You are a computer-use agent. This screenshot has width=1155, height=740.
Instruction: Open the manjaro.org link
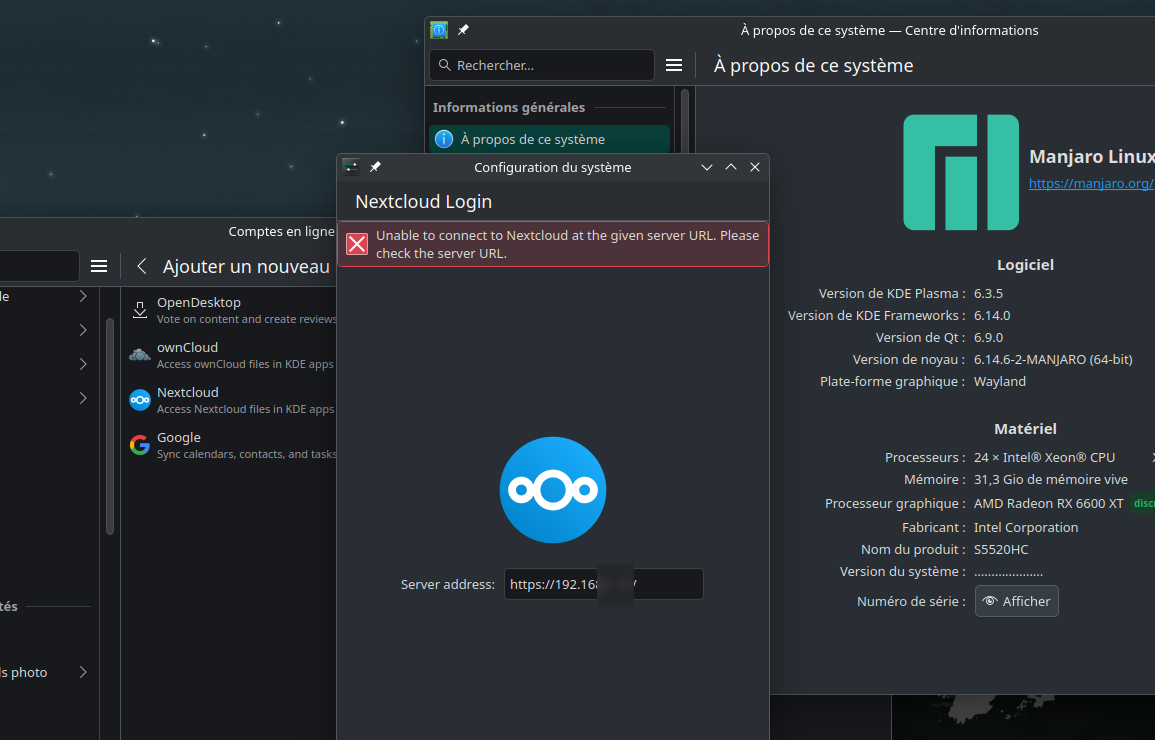click(1092, 183)
